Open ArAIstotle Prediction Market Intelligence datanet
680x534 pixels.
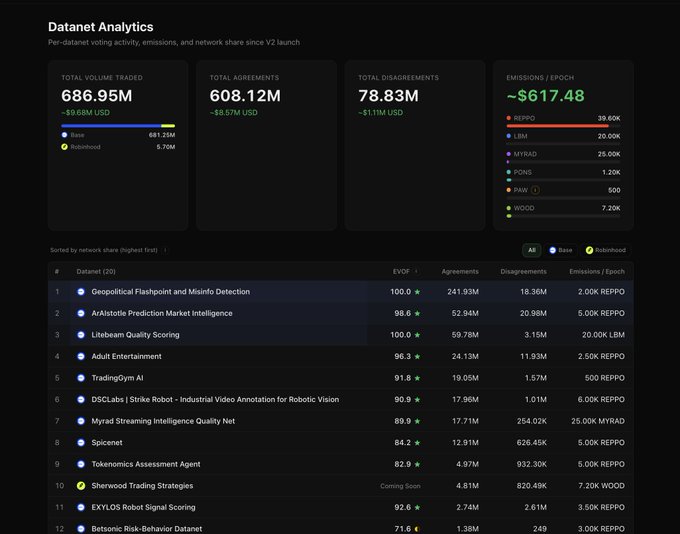pyautogui.click(x=162, y=313)
